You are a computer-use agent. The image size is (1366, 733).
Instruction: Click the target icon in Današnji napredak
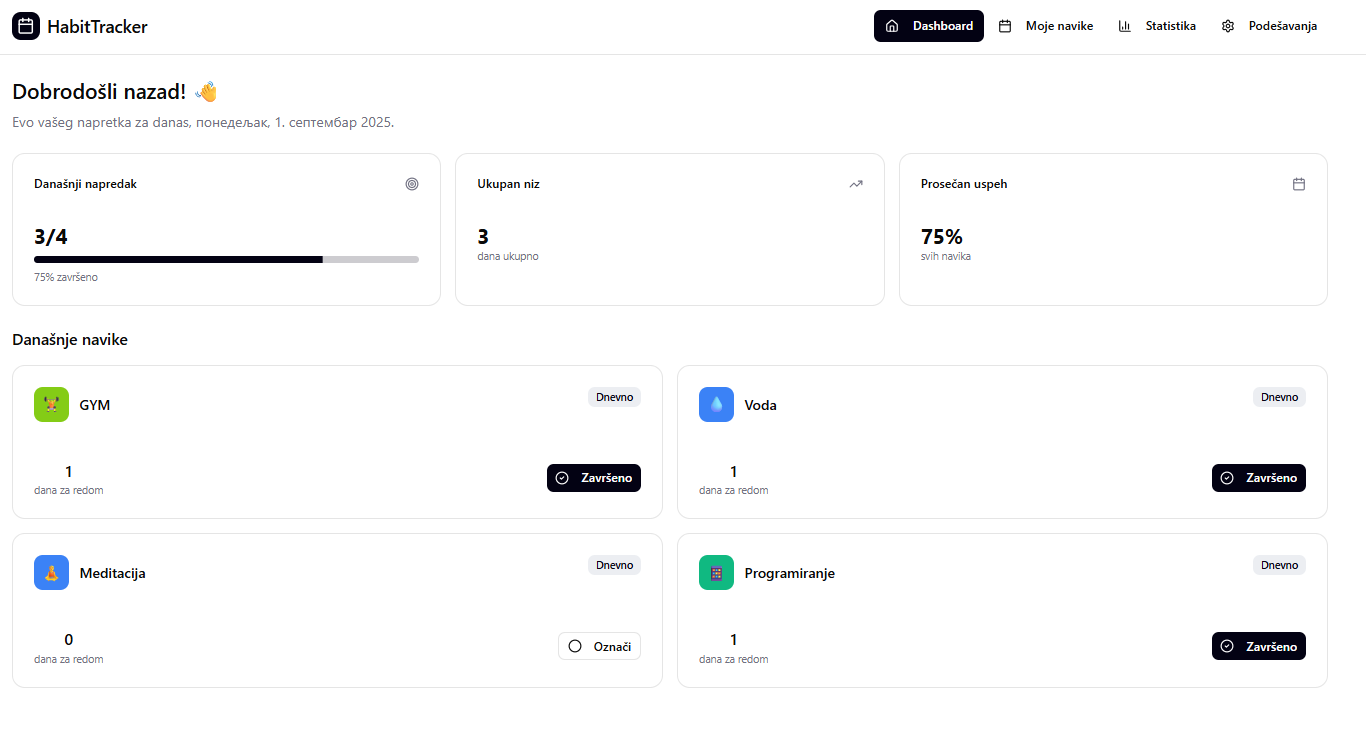412,184
